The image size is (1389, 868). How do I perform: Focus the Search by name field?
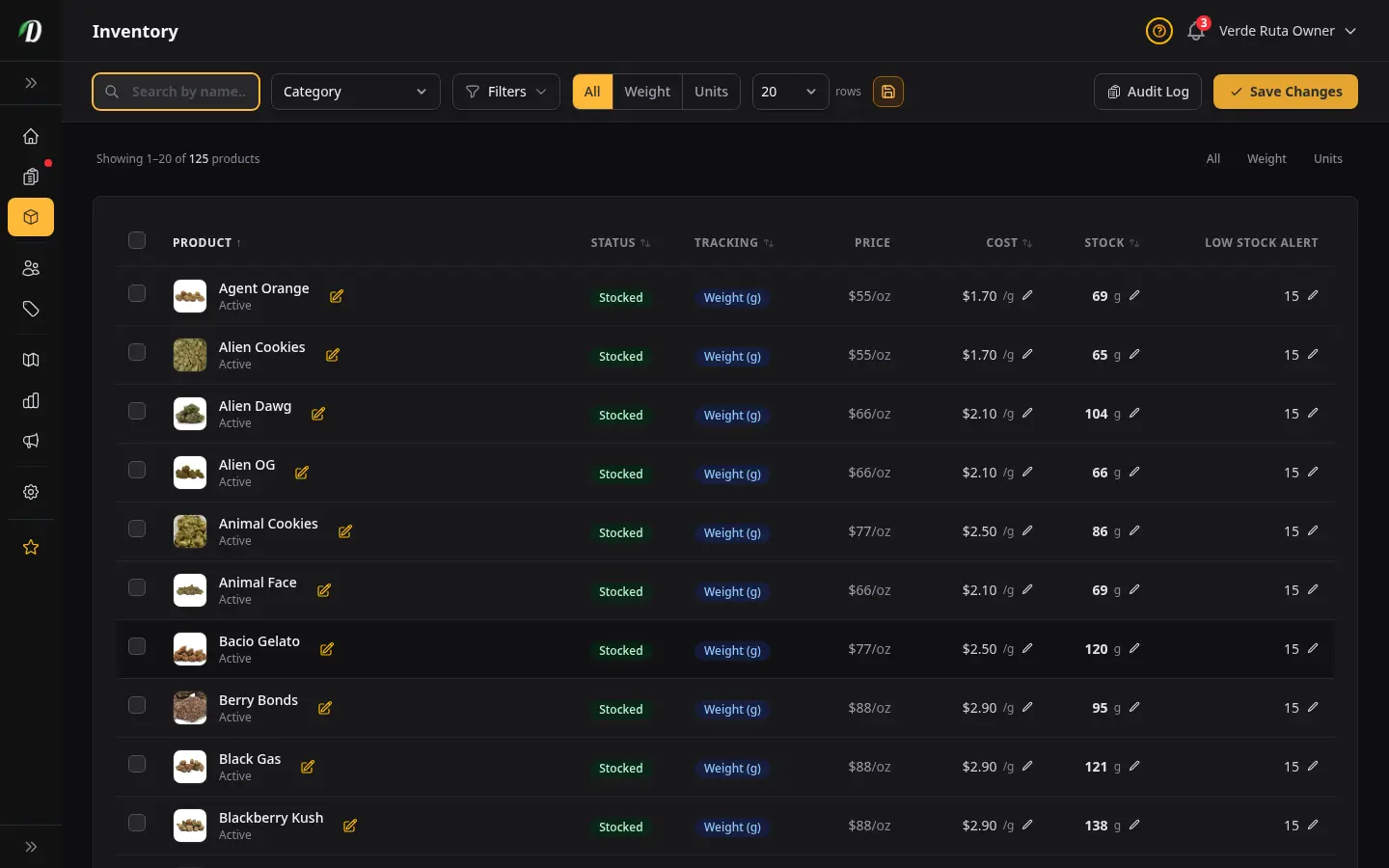point(177,92)
